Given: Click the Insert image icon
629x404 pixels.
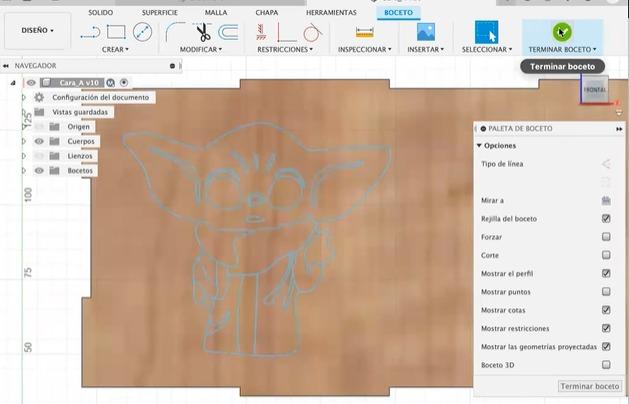Looking at the screenshot, I should click(x=426, y=32).
